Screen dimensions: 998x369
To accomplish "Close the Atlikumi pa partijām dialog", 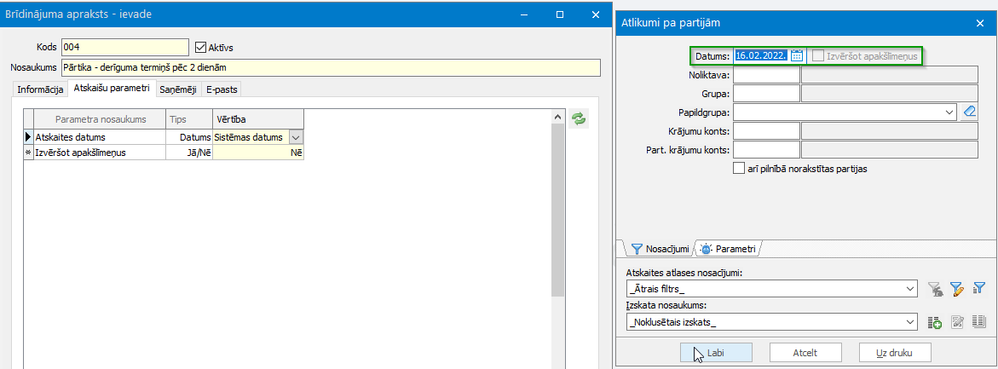I will click(x=980, y=23).
